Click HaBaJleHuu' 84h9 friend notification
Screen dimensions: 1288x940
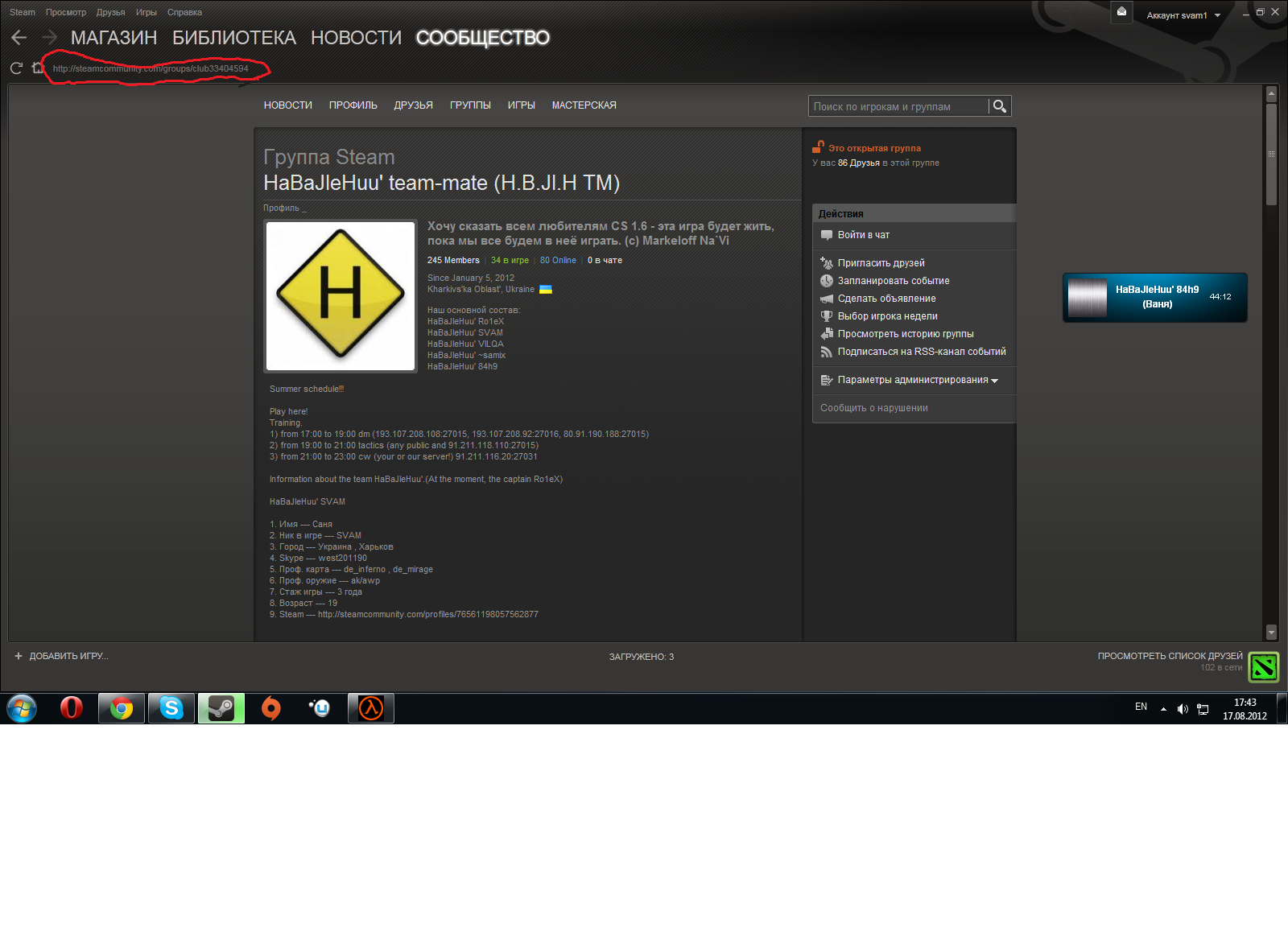1155,297
